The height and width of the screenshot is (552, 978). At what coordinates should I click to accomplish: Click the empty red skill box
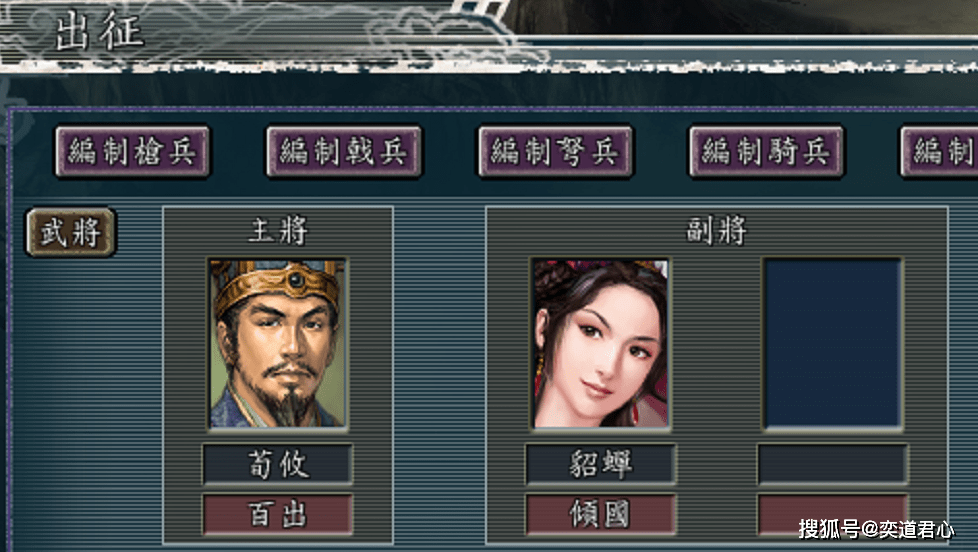(x=833, y=515)
